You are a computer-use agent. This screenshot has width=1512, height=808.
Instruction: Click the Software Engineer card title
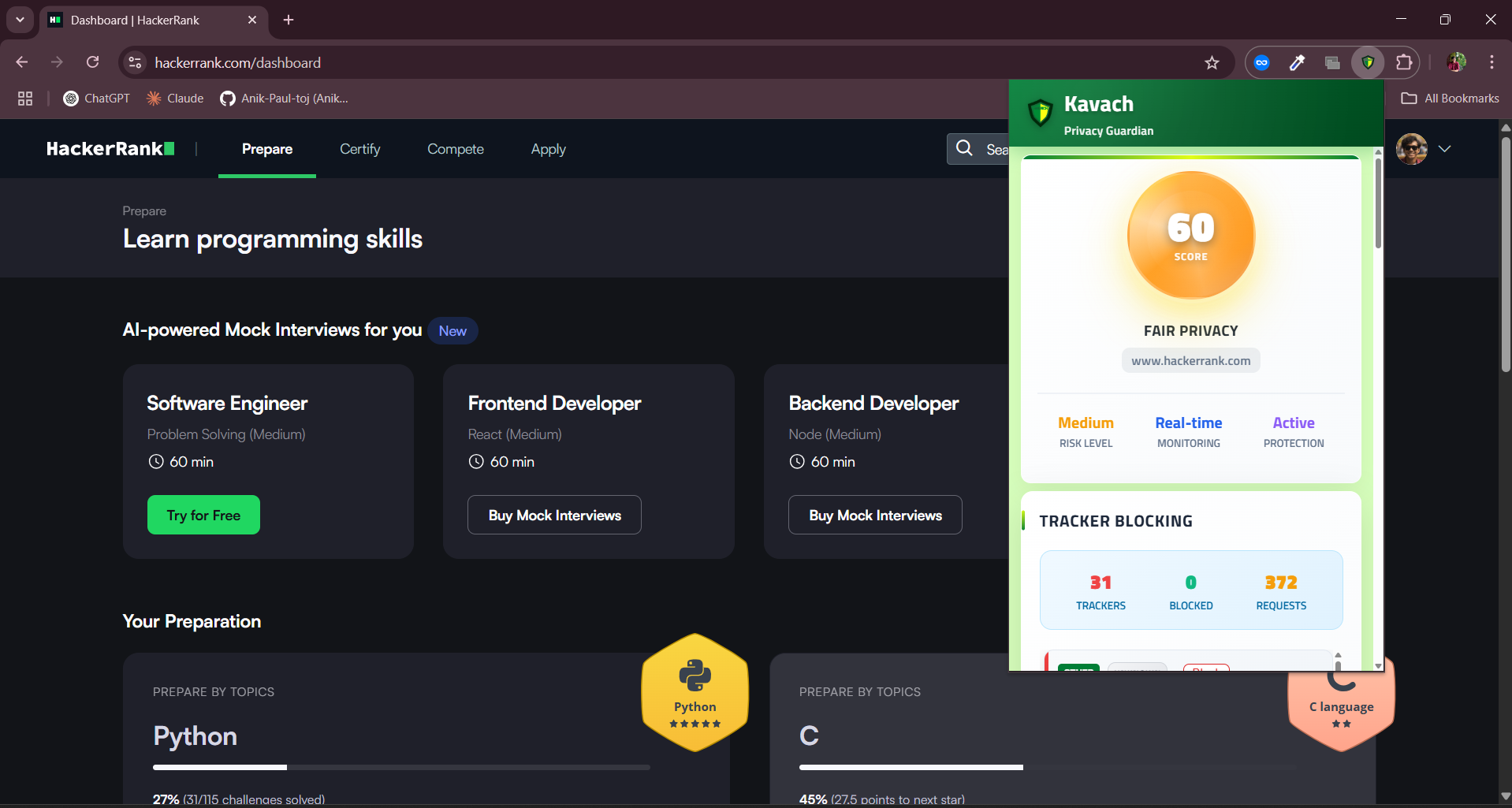point(227,404)
